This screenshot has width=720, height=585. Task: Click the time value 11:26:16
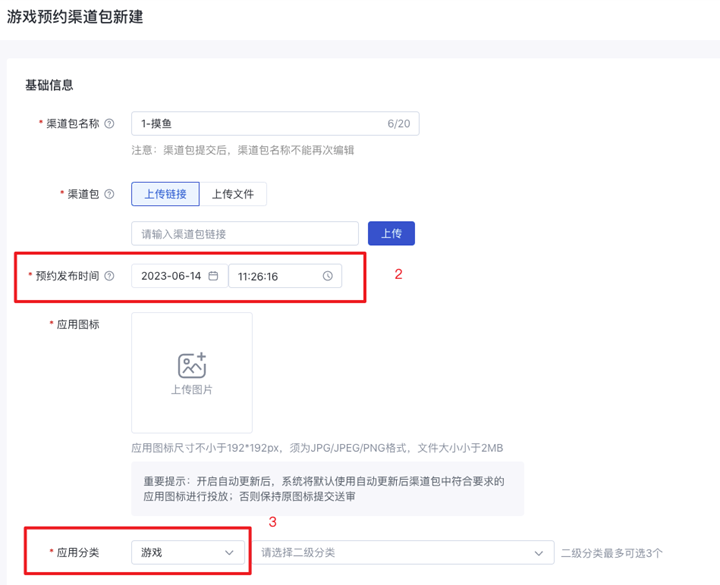tap(258, 276)
